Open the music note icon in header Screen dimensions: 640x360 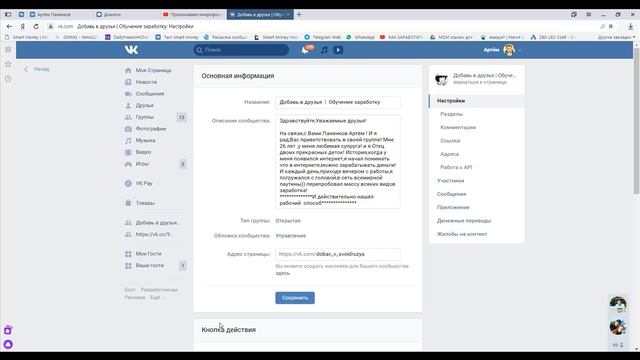click(x=324, y=50)
